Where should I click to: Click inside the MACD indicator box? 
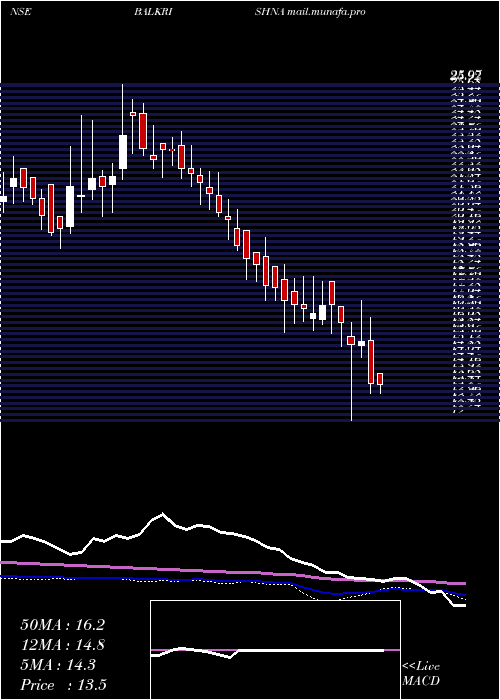pos(275,650)
